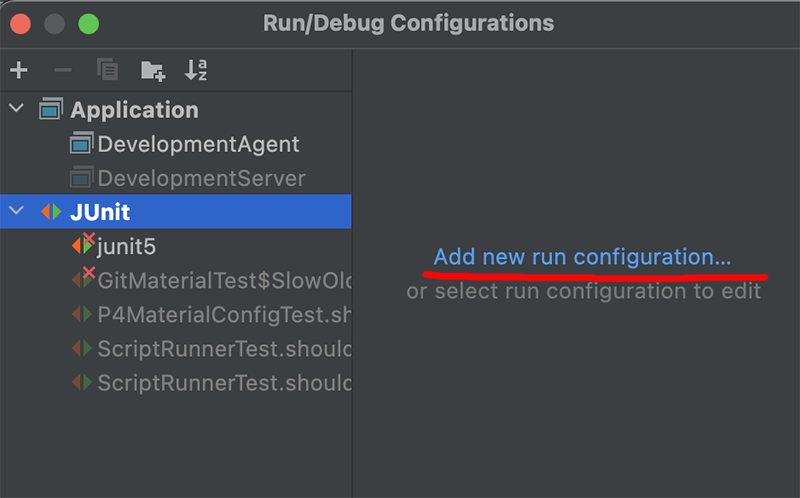
Task: Click the junit5 error-marked icon
Action: click(x=83, y=243)
